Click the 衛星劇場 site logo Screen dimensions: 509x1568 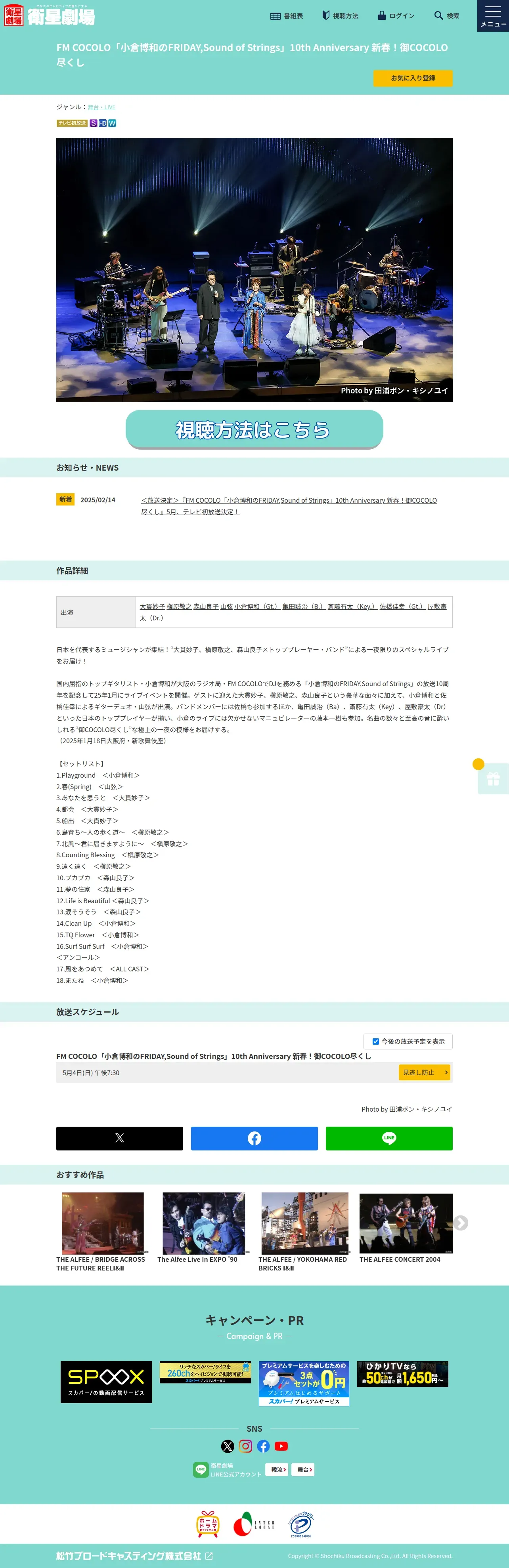(49, 15)
